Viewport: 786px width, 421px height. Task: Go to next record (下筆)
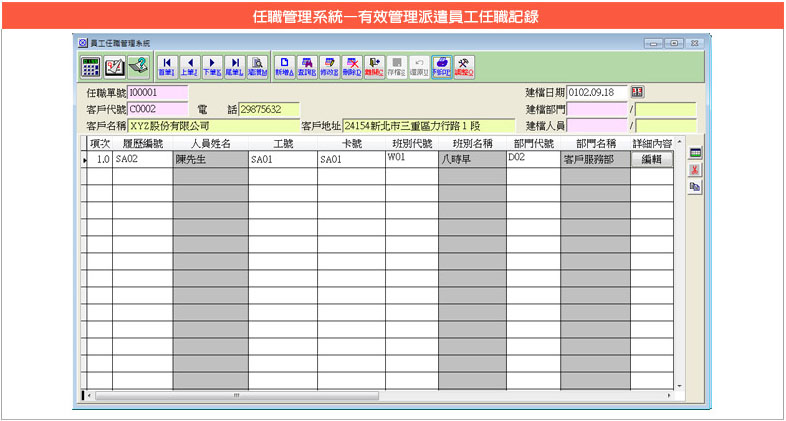pos(211,67)
